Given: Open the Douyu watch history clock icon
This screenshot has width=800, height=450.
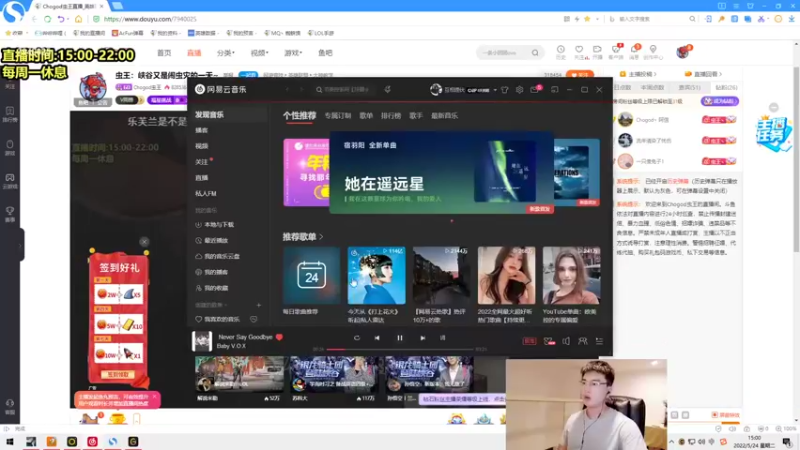Looking at the screenshot, I should [561, 49].
